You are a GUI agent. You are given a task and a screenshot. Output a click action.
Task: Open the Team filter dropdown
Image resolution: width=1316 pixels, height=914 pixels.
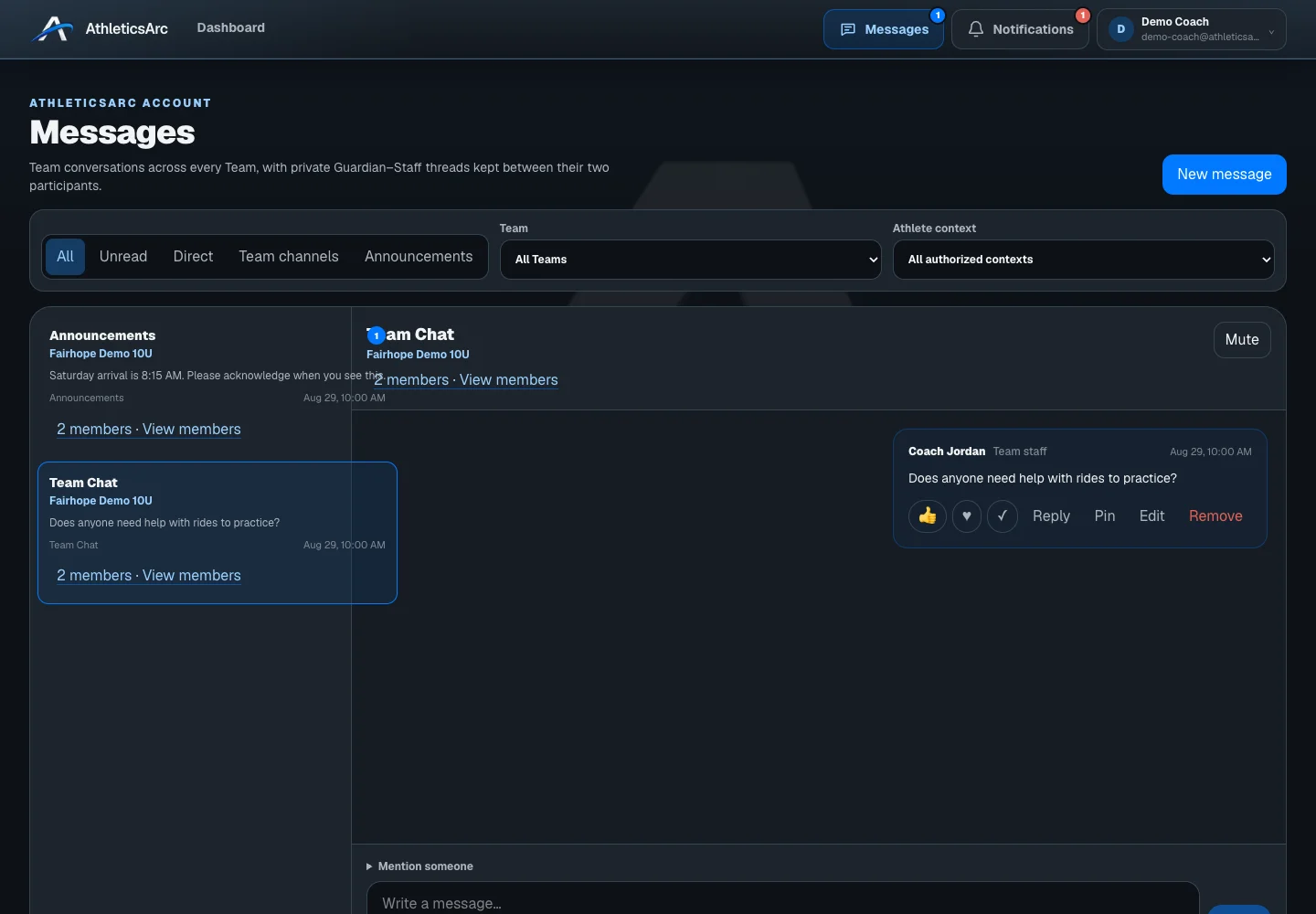(691, 260)
